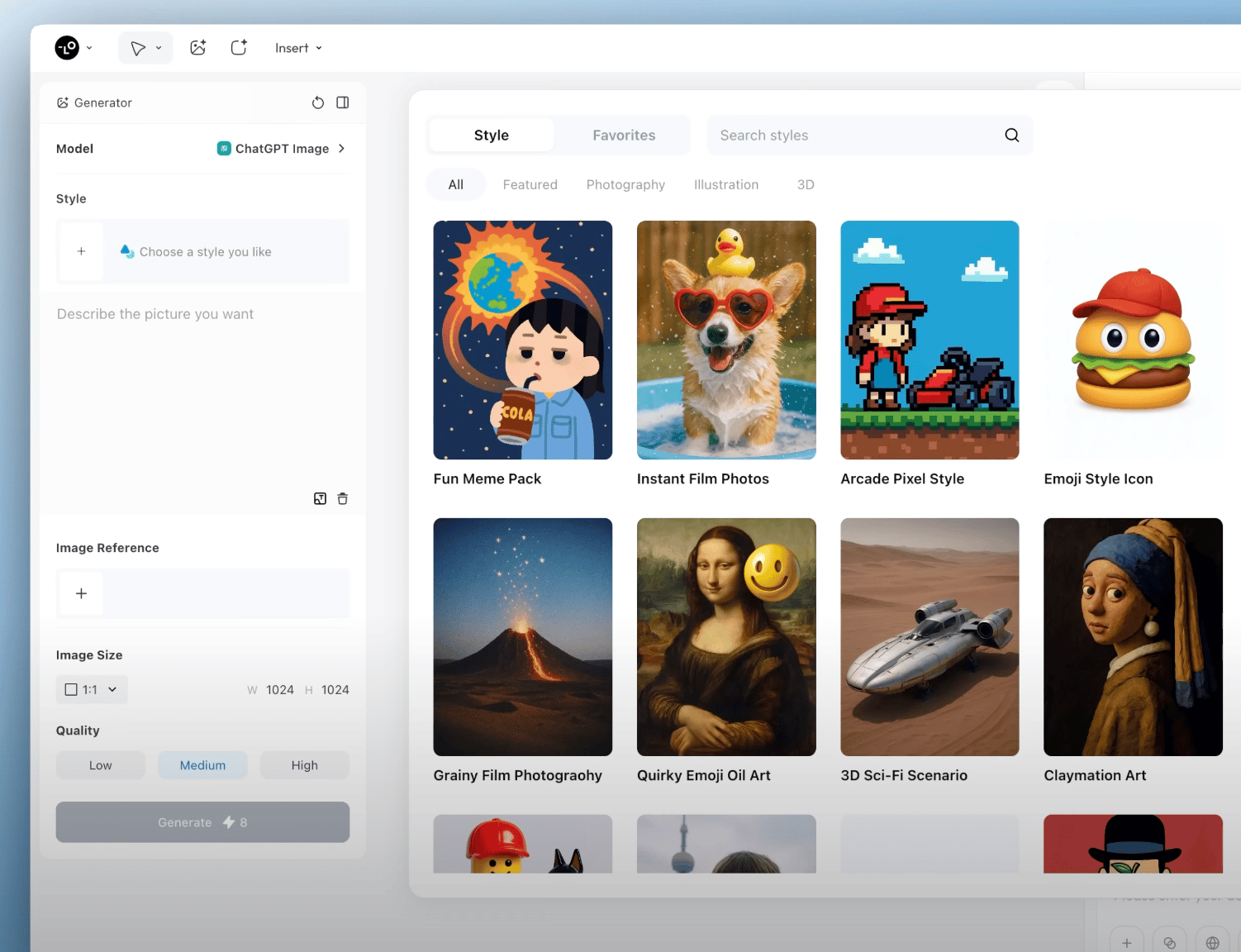
Task: Choose the Instant Film Photos style thumbnail
Action: pos(726,340)
